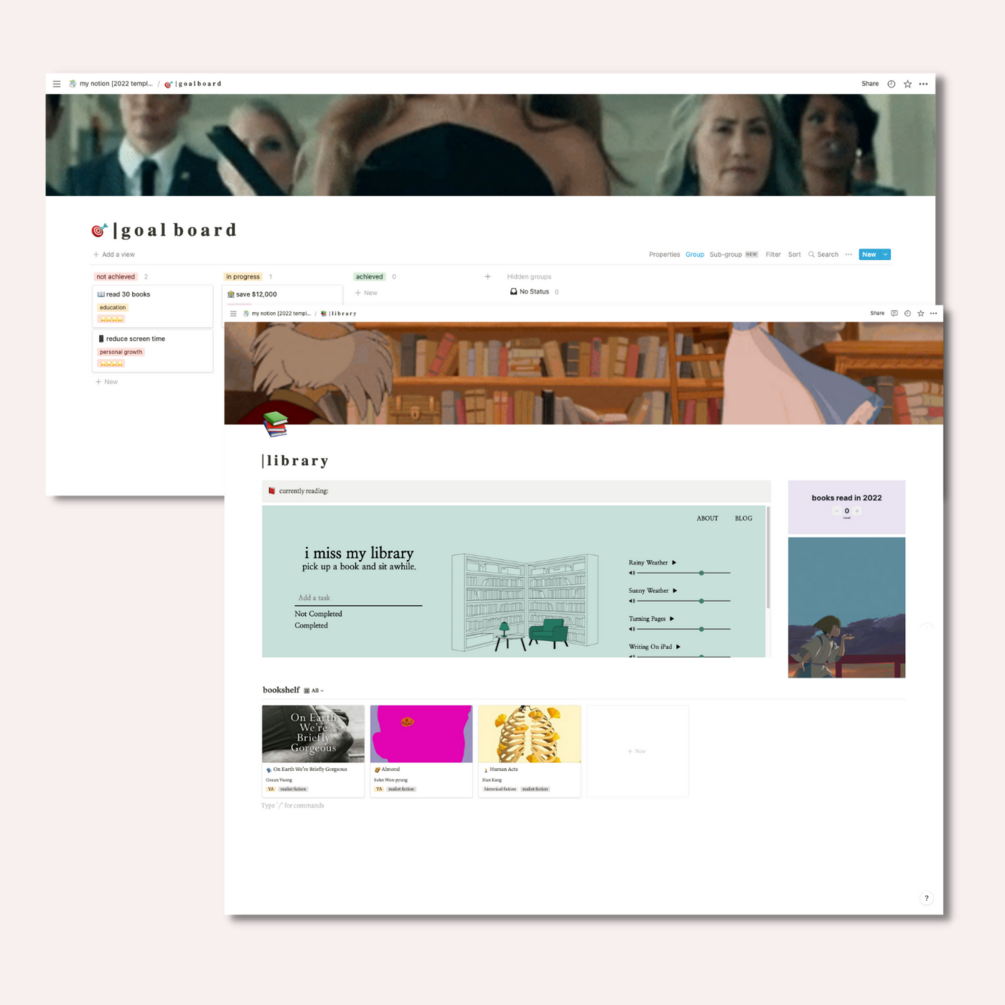Add a new group with plus icon

point(488,277)
